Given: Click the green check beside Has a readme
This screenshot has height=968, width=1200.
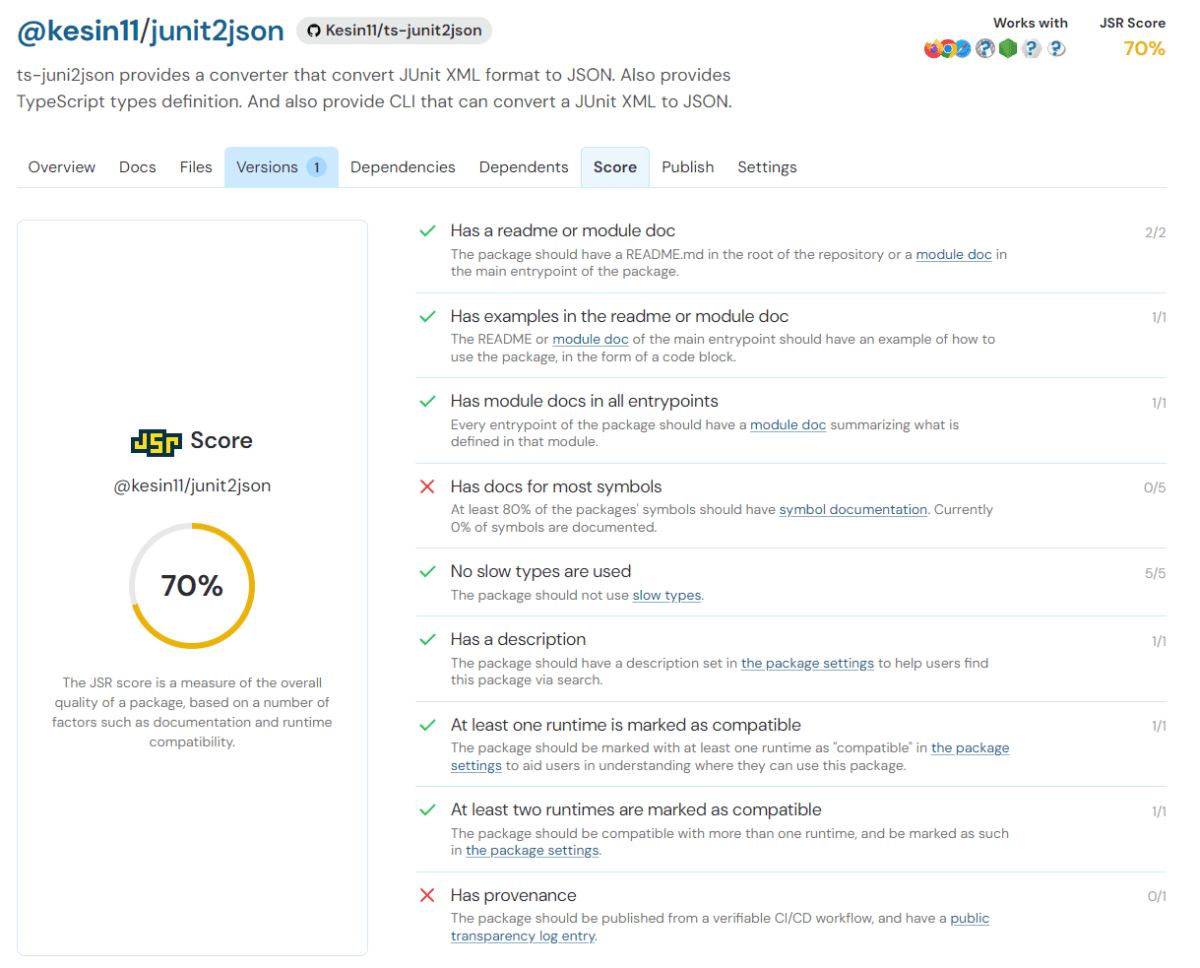Looking at the screenshot, I should coord(427,231).
